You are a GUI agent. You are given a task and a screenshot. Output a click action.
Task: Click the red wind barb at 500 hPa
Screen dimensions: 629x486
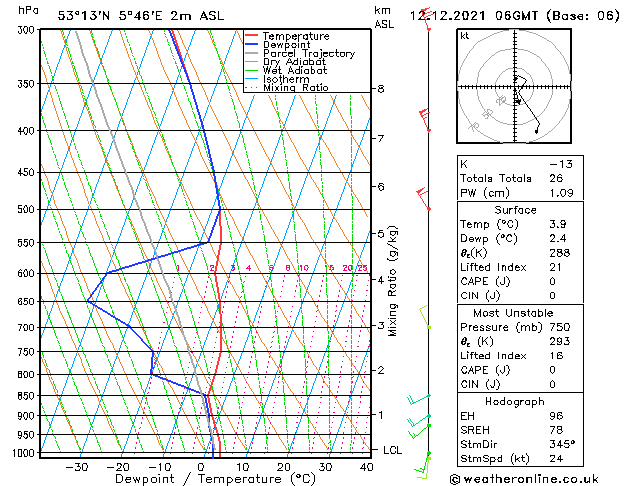(424, 198)
